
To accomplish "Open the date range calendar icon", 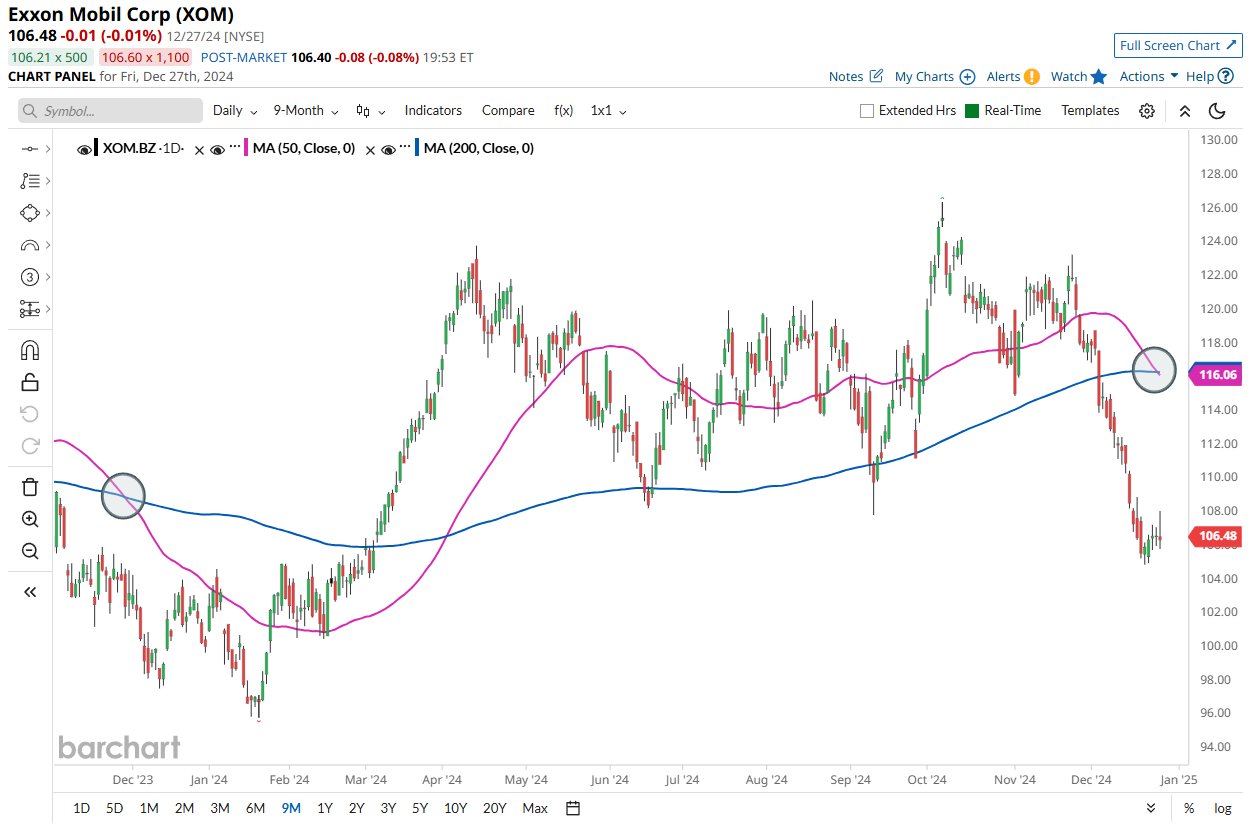I will point(572,808).
